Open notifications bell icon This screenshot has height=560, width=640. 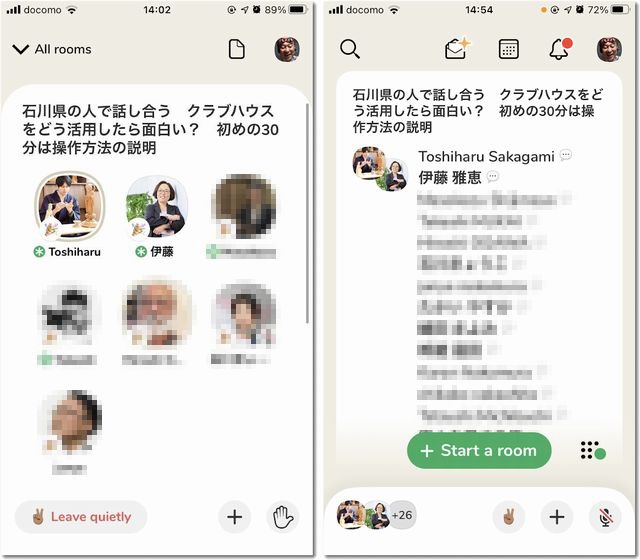[559, 49]
